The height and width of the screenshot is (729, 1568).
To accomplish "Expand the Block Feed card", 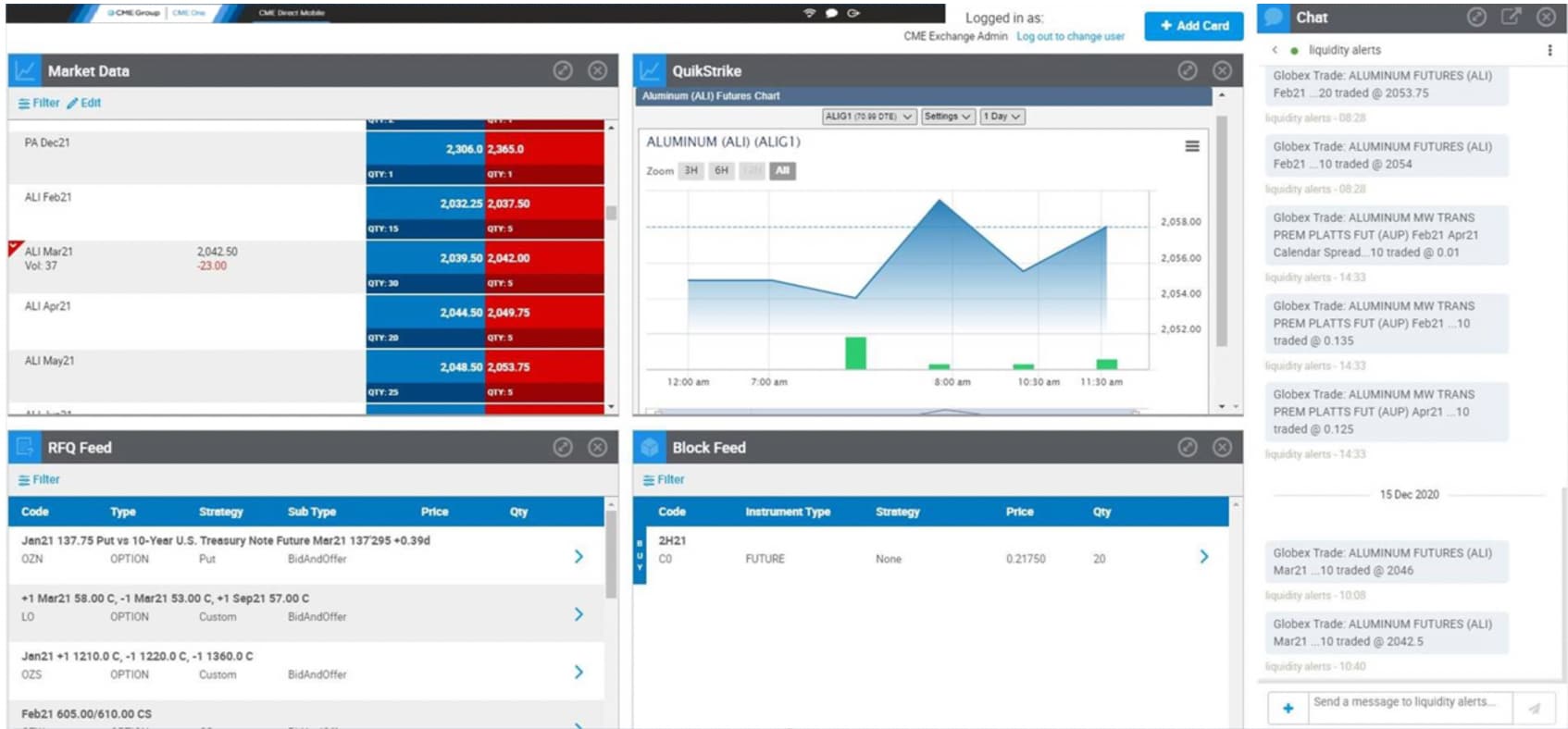I will click(1187, 448).
